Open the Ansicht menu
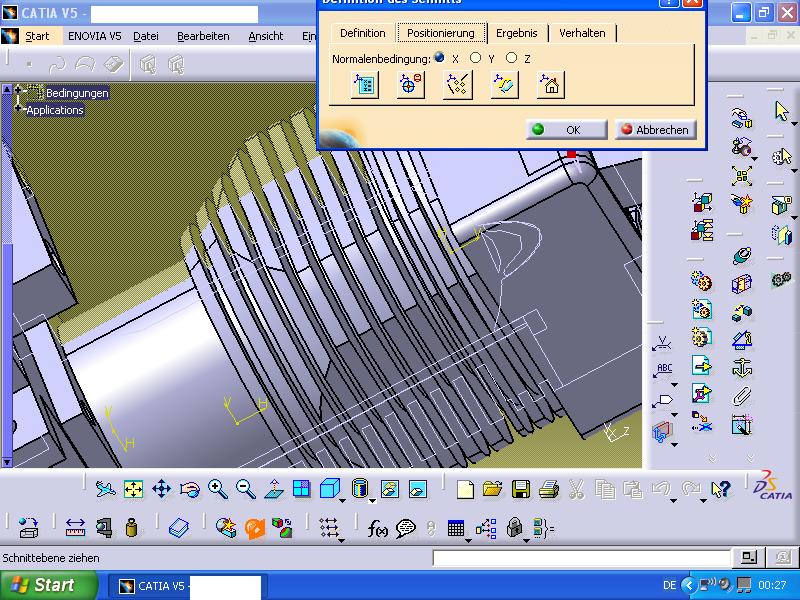800x600 pixels. tap(266, 36)
